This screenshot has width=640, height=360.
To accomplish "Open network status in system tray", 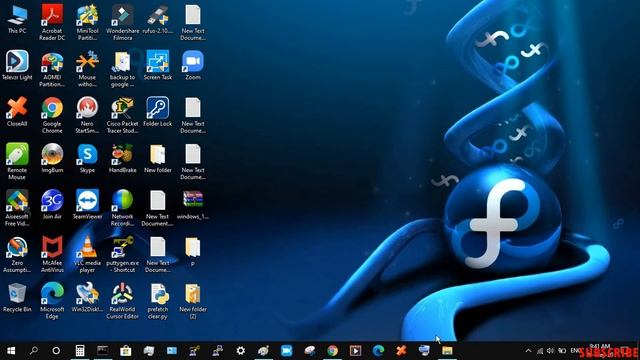I will pyautogui.click(x=540, y=351).
